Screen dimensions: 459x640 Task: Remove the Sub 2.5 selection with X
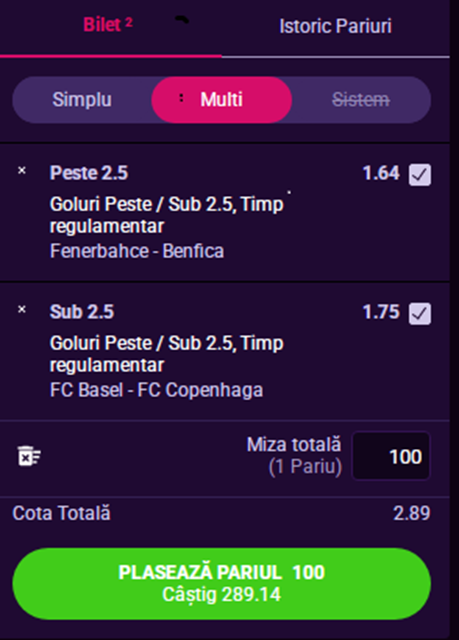22,309
